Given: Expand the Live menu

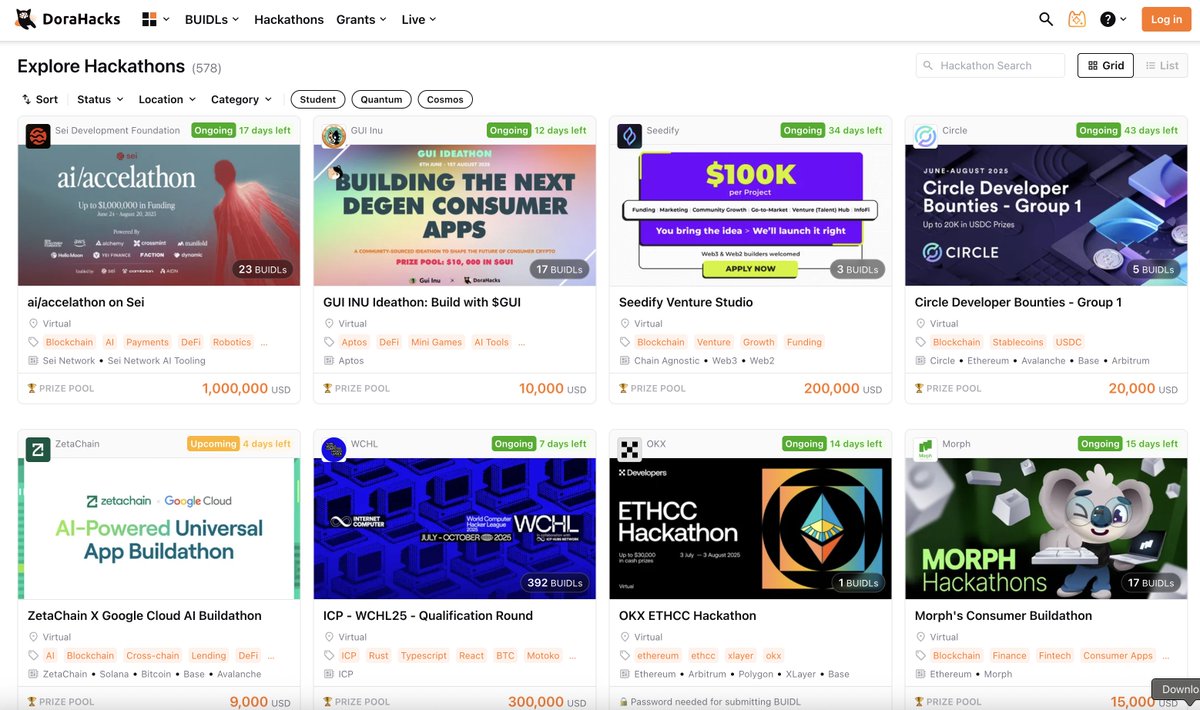Looking at the screenshot, I should pyautogui.click(x=418, y=19).
